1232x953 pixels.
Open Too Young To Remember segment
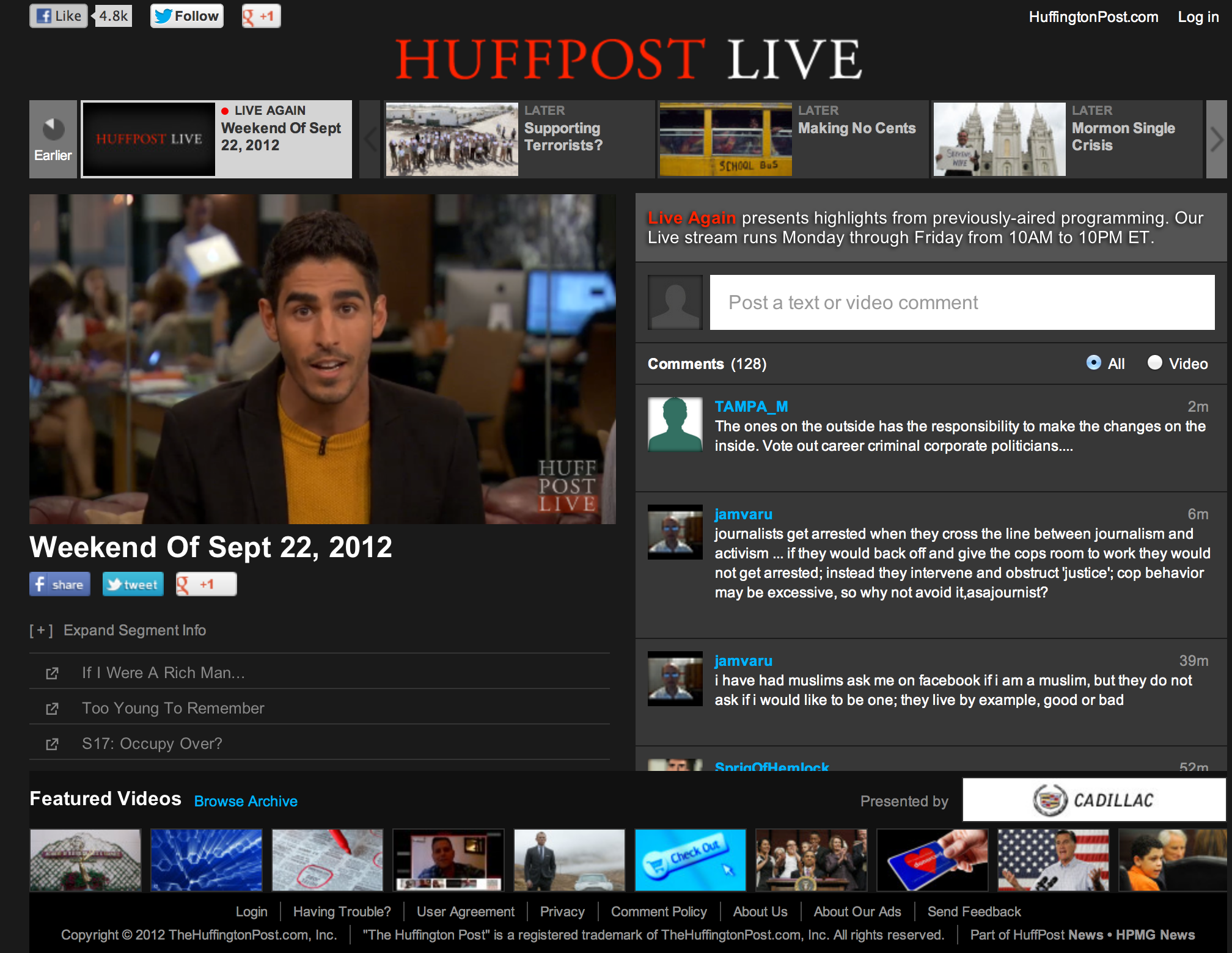pos(173,708)
